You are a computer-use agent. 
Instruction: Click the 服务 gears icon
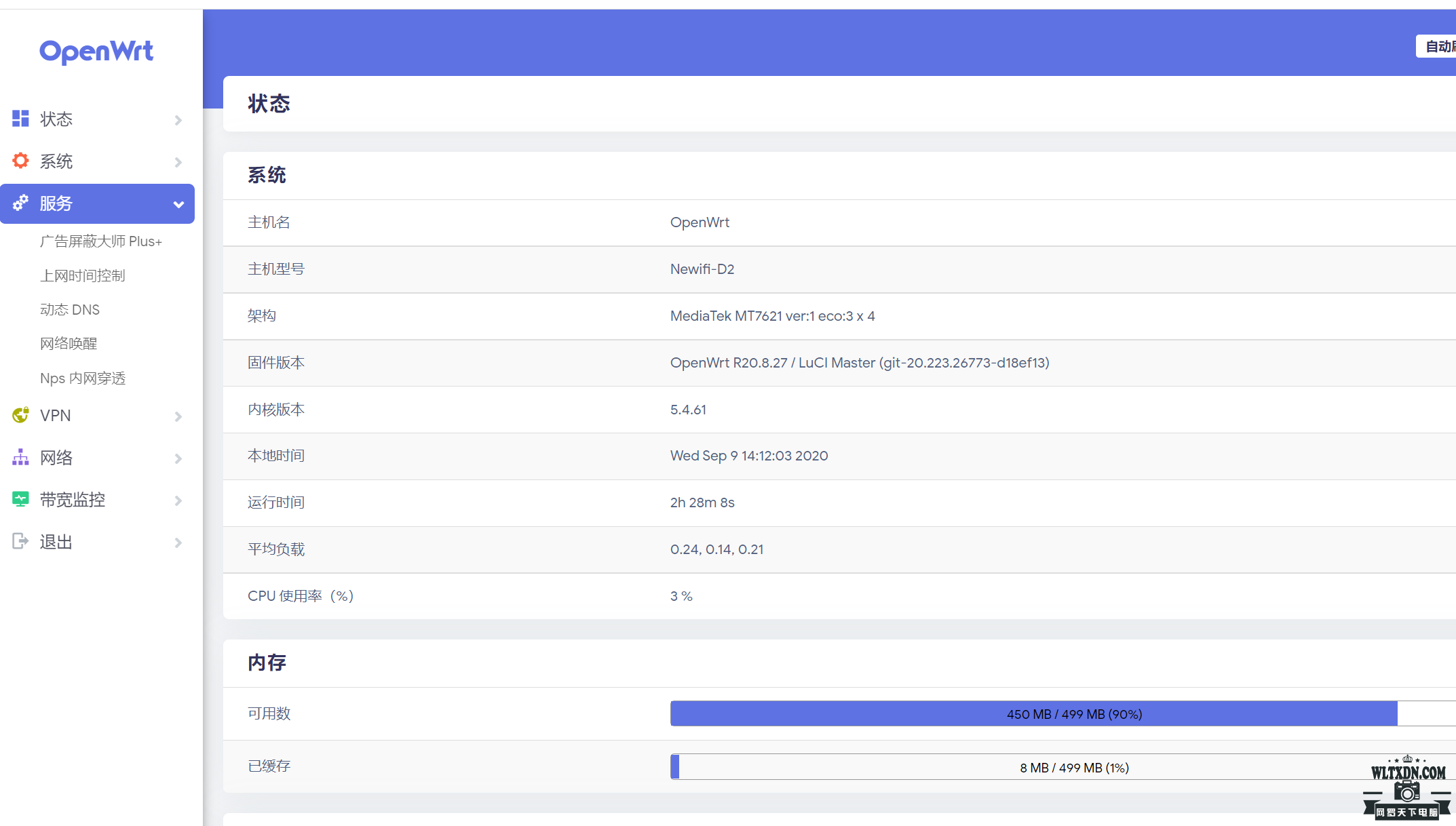tap(20, 203)
